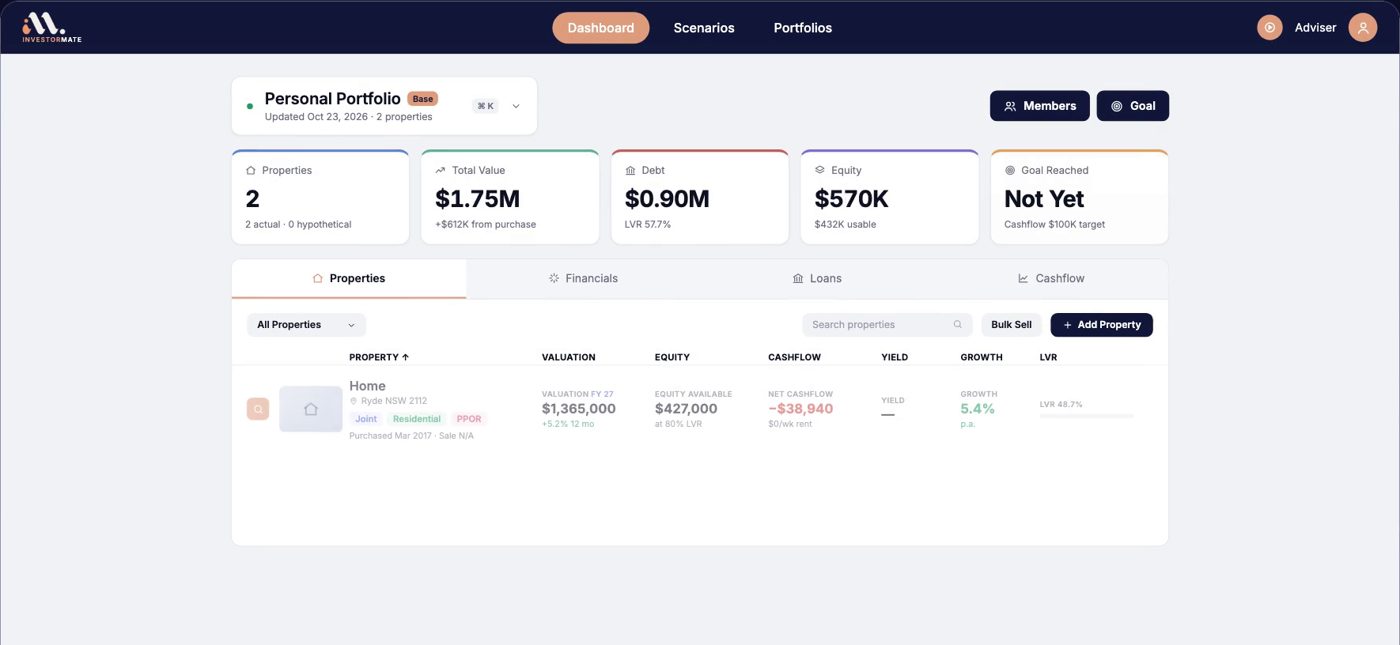The width and height of the screenshot is (1400, 645).
Task: Click the PPOR tag
Action: click(469, 419)
